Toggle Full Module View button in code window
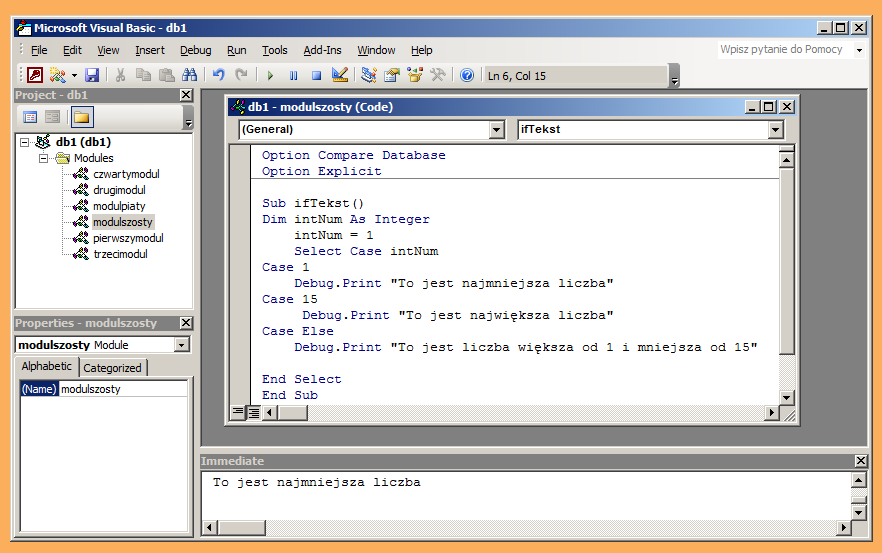Screen dimensions: 882x553 pos(254,413)
